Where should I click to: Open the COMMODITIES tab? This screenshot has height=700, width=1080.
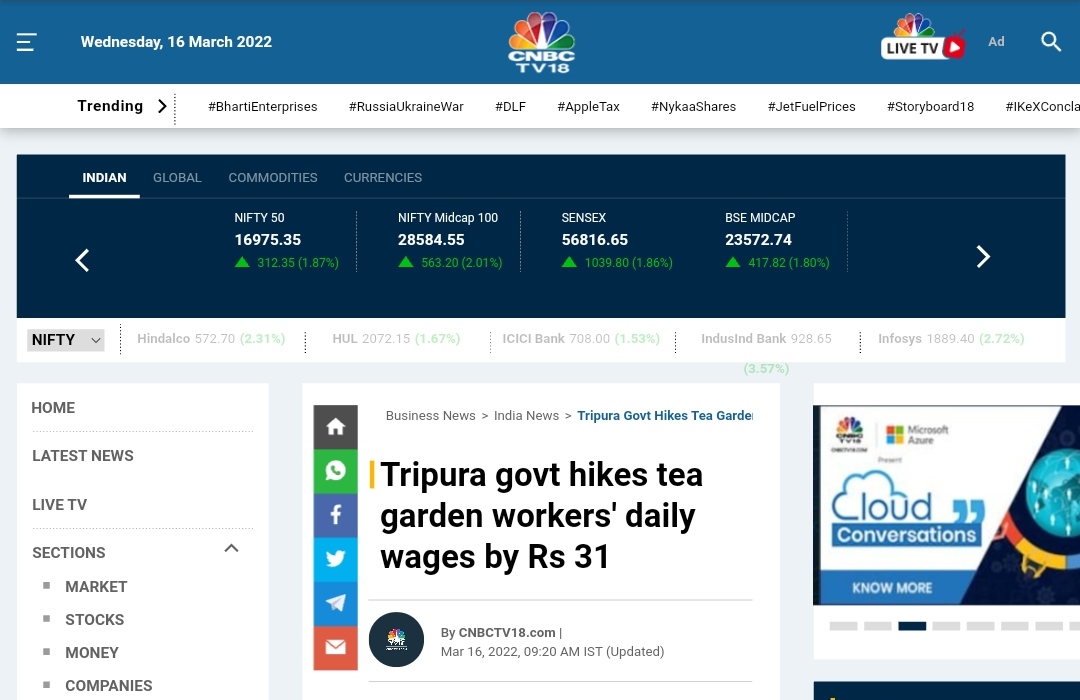272,177
